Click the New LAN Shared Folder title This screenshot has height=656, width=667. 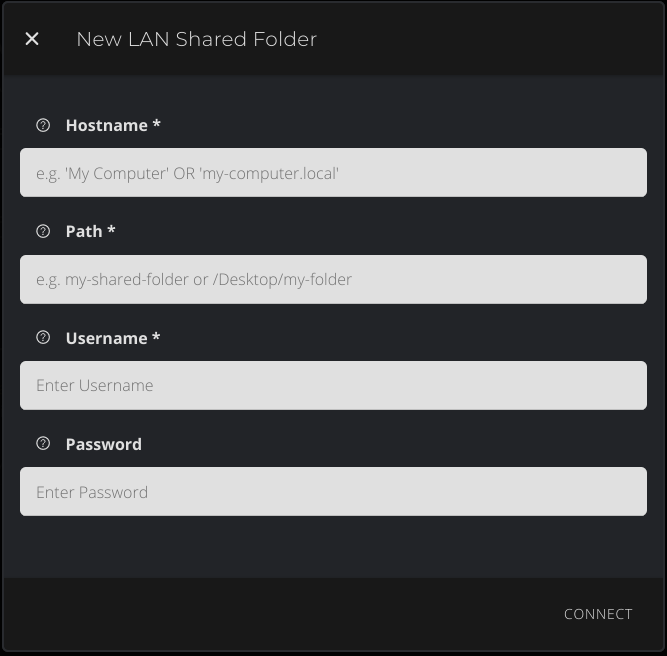coord(196,39)
